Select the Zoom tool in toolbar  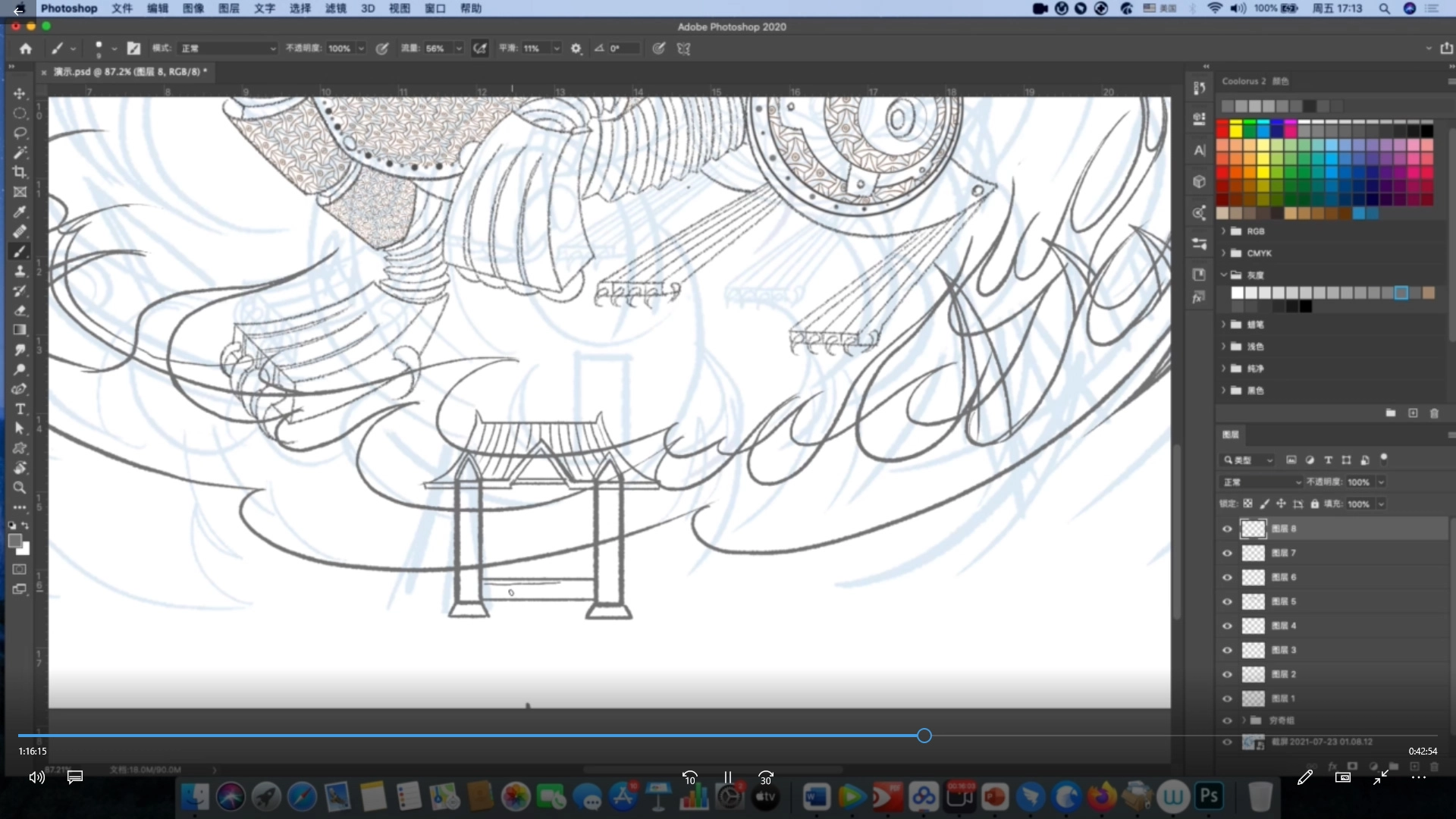[x=20, y=488]
